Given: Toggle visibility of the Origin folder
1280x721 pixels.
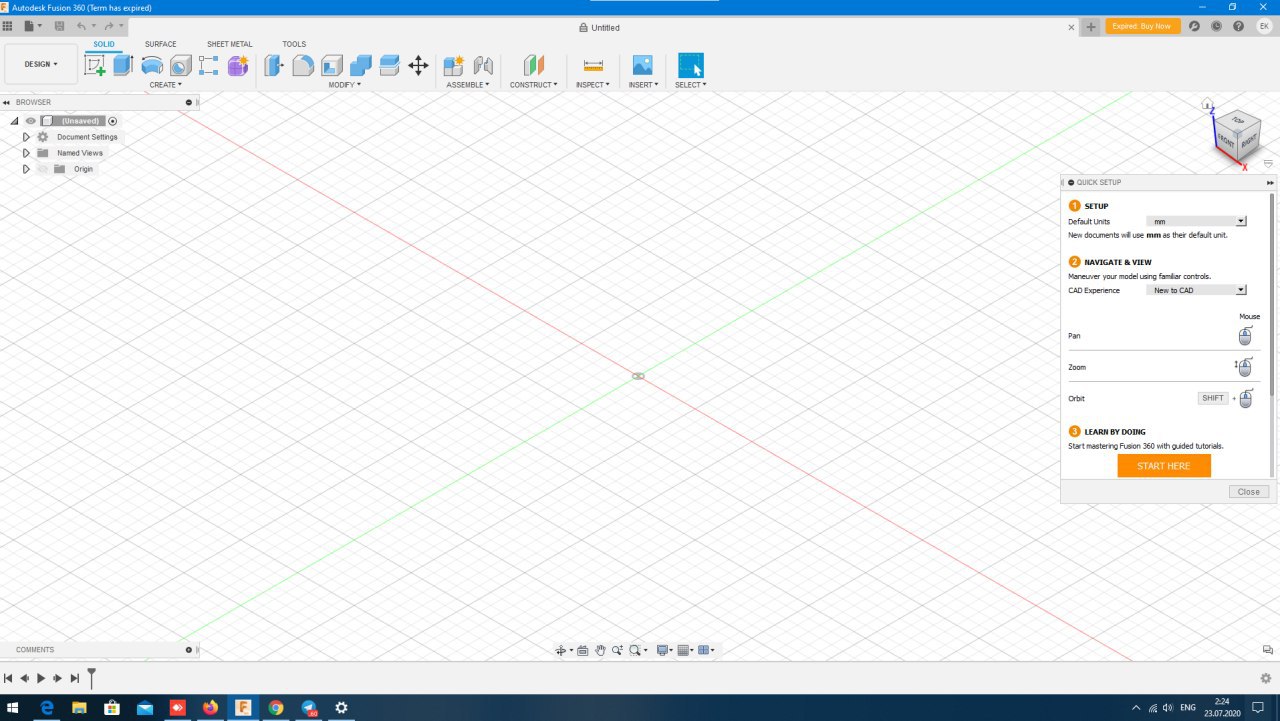Looking at the screenshot, I should coord(43,169).
